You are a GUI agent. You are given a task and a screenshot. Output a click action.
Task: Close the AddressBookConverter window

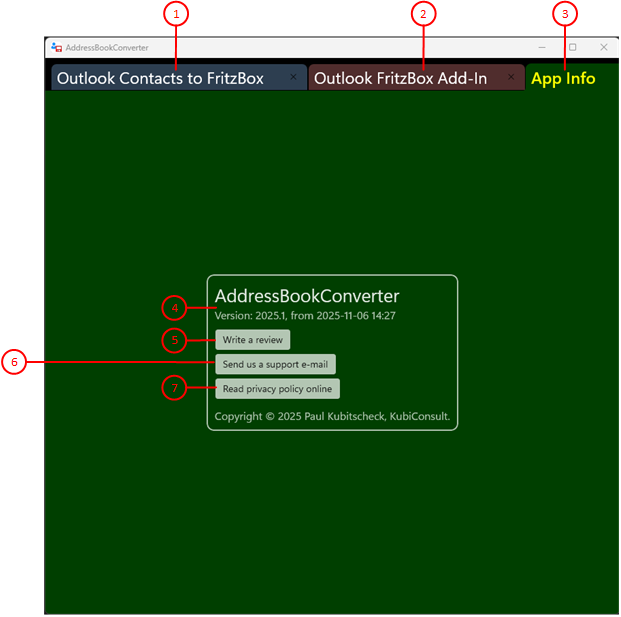[x=604, y=47]
